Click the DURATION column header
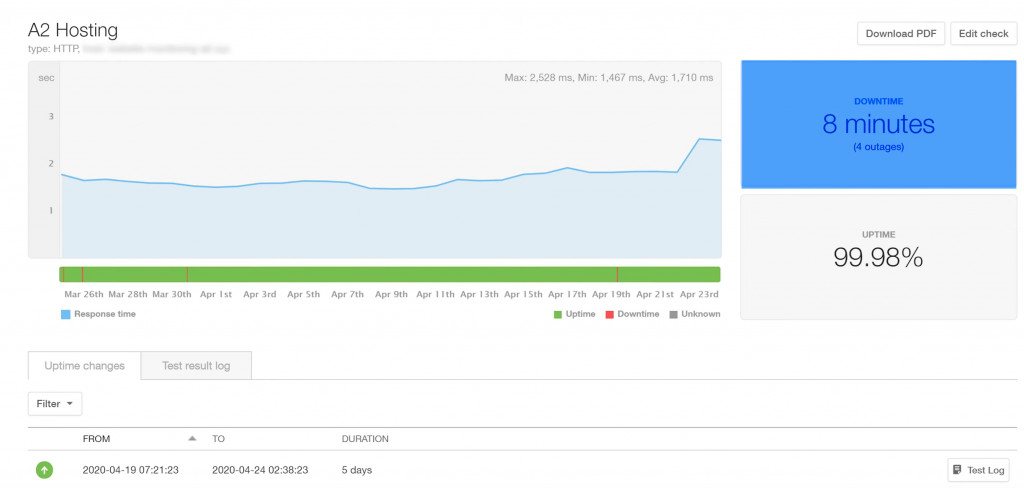 tap(365, 438)
